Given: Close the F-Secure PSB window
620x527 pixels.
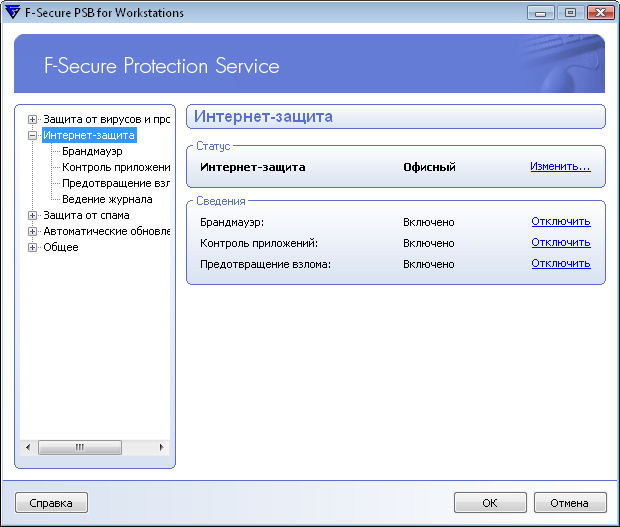Looking at the screenshot, I should (600, 13).
